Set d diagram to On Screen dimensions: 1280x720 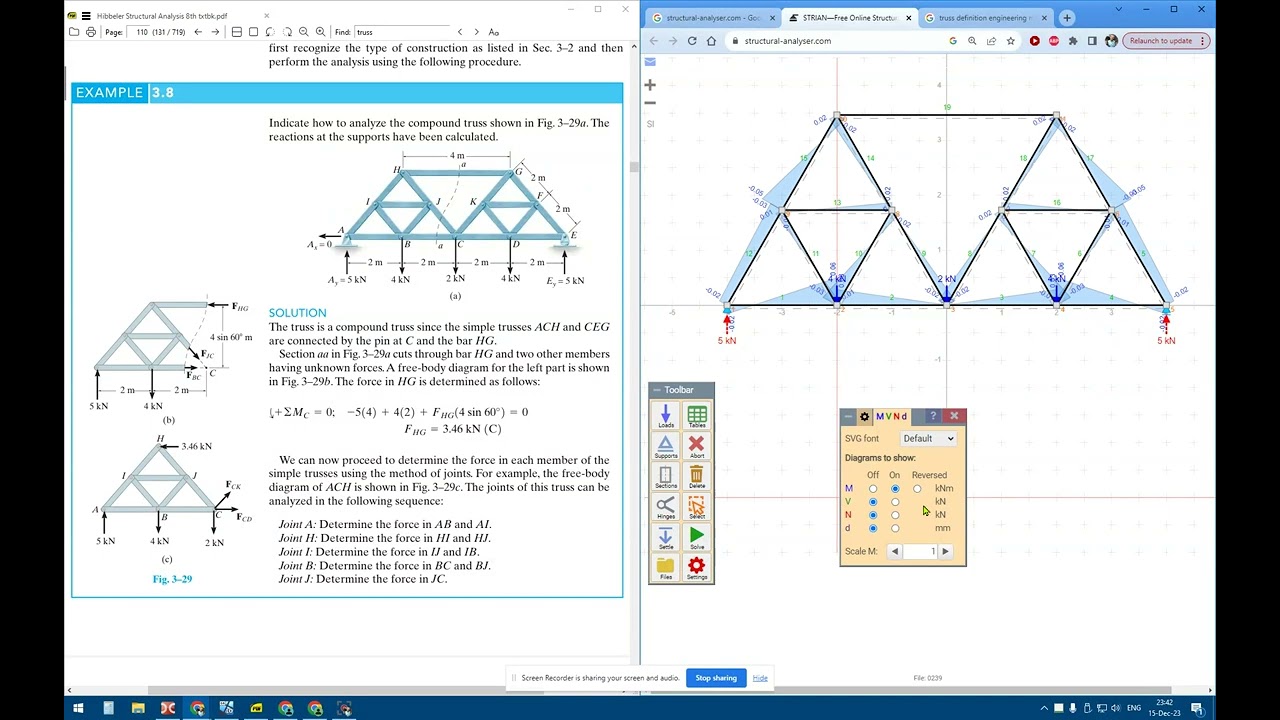pos(895,528)
